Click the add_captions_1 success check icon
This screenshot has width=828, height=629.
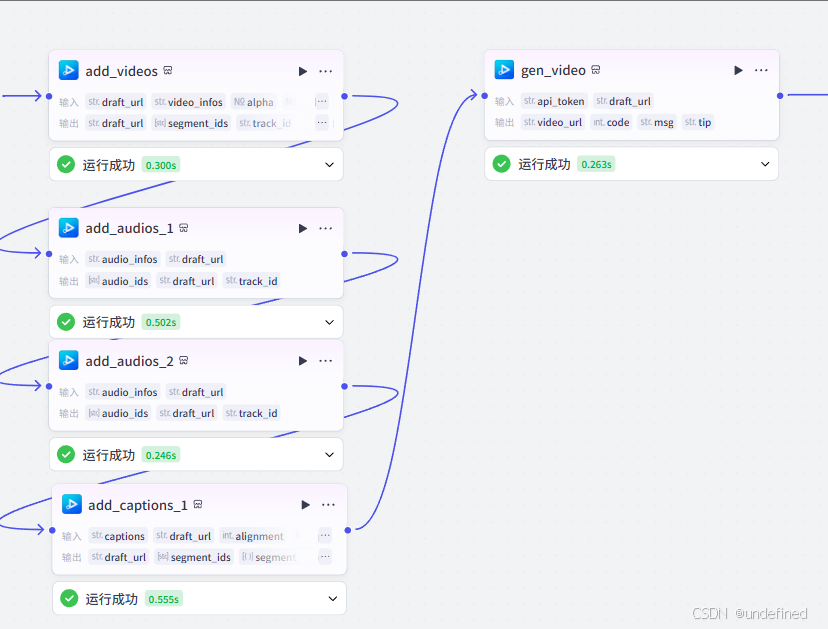[69, 598]
